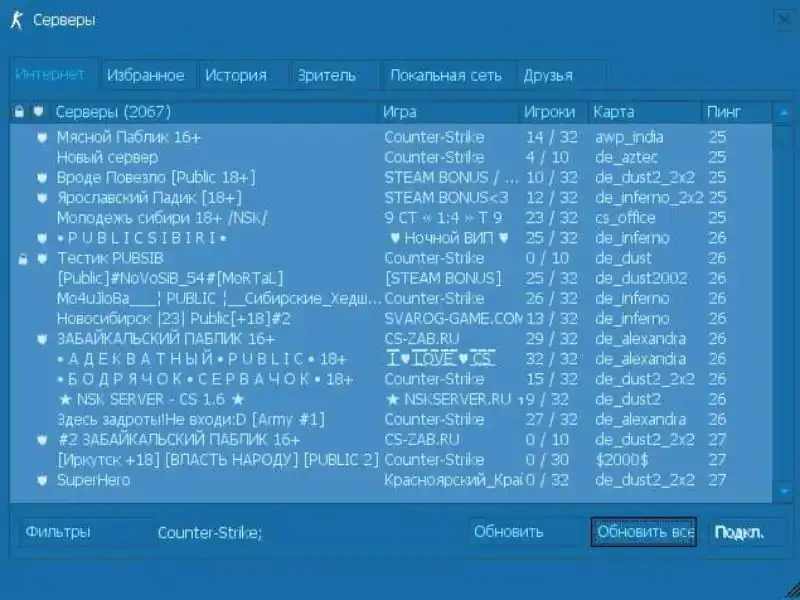Select the А Д Е К В А Т Н Ы Й P U B L I C 18+ server

[x=391, y=359]
